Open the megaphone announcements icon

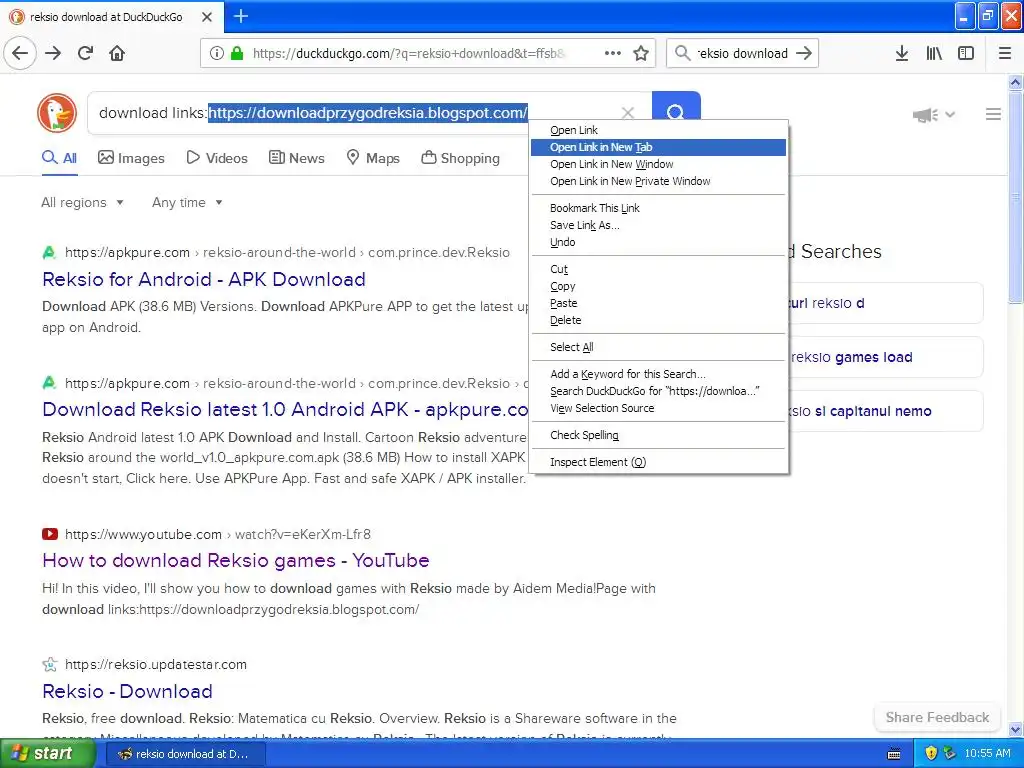925,115
